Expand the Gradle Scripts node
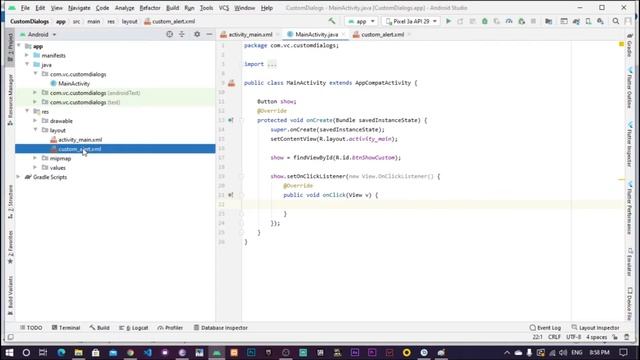 pyautogui.click(x=18, y=177)
